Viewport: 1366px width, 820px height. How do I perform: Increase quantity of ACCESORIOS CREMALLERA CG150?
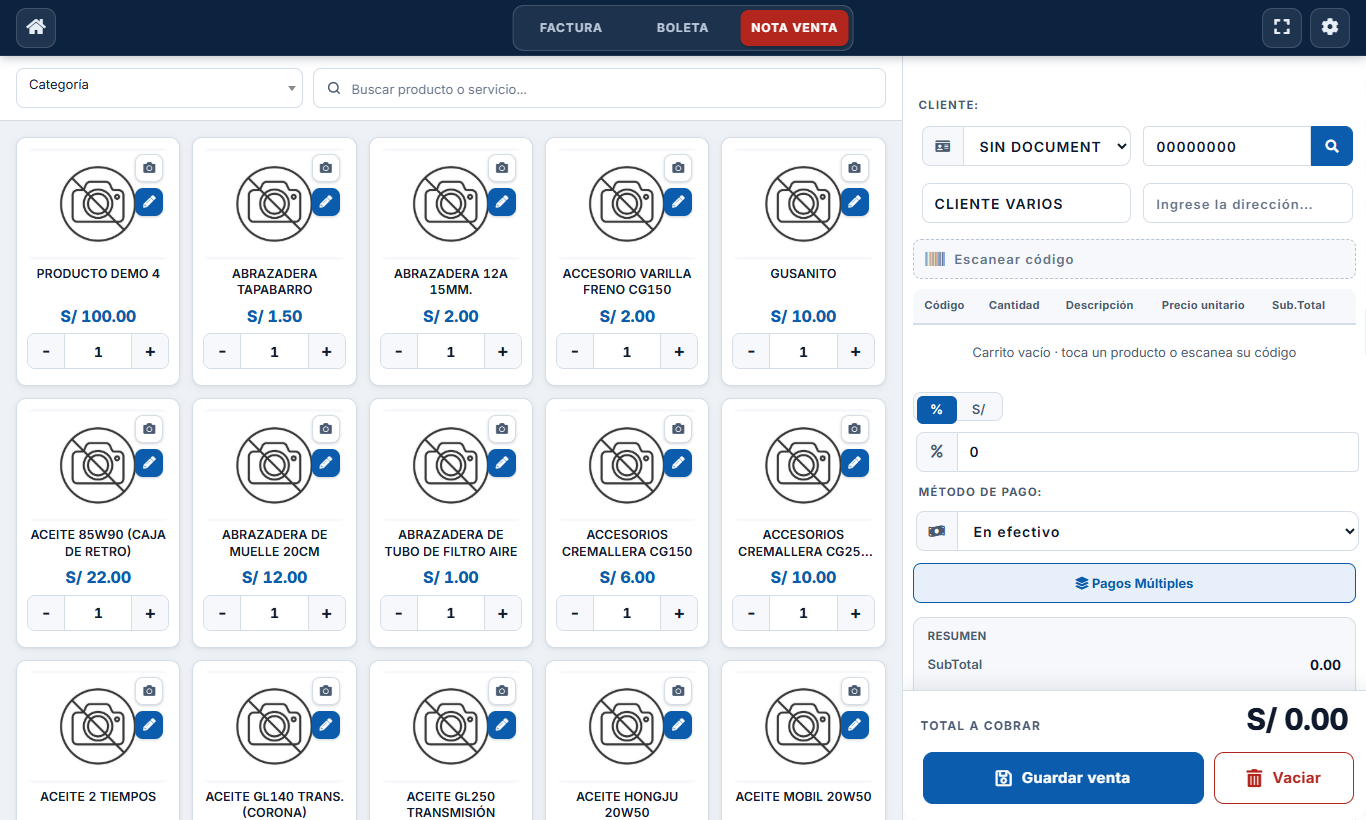(x=679, y=613)
